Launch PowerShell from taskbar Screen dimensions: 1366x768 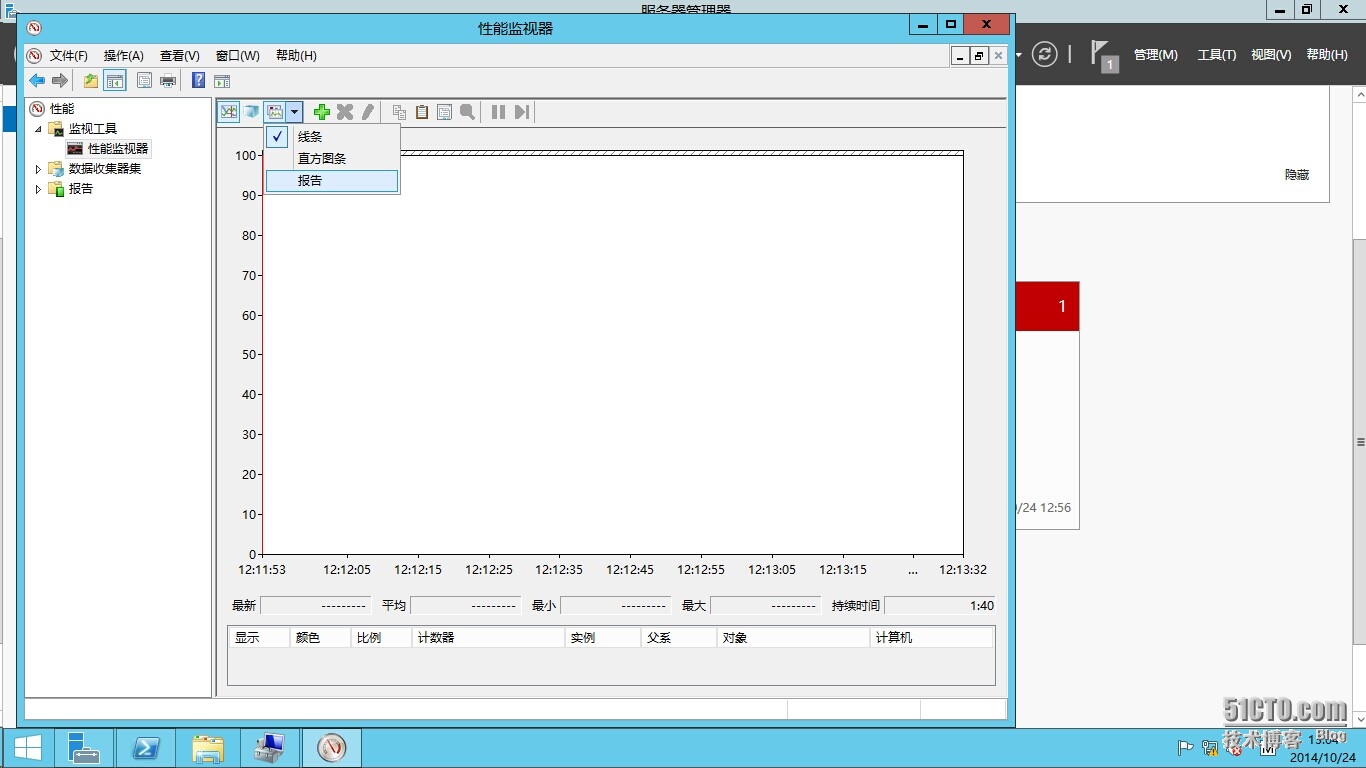(x=146, y=748)
